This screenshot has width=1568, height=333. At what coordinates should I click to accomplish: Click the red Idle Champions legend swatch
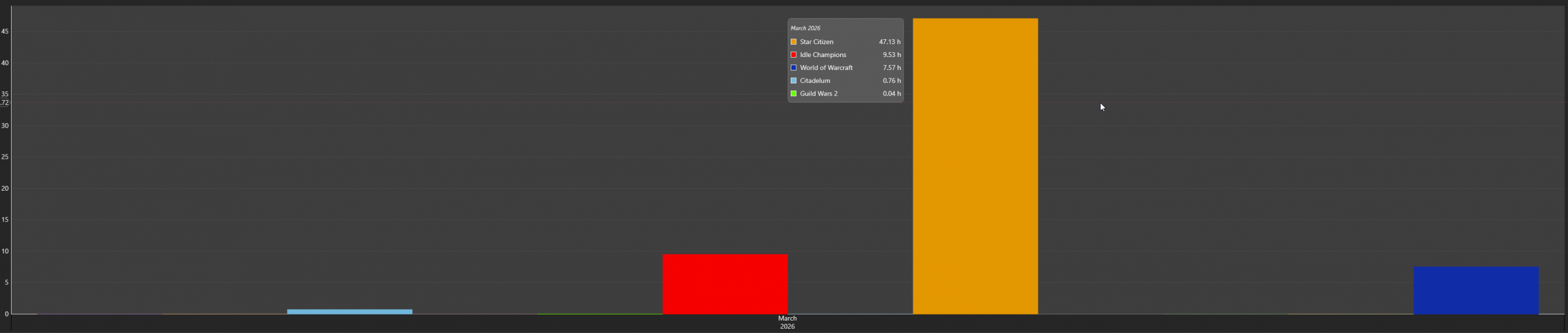pyautogui.click(x=793, y=55)
